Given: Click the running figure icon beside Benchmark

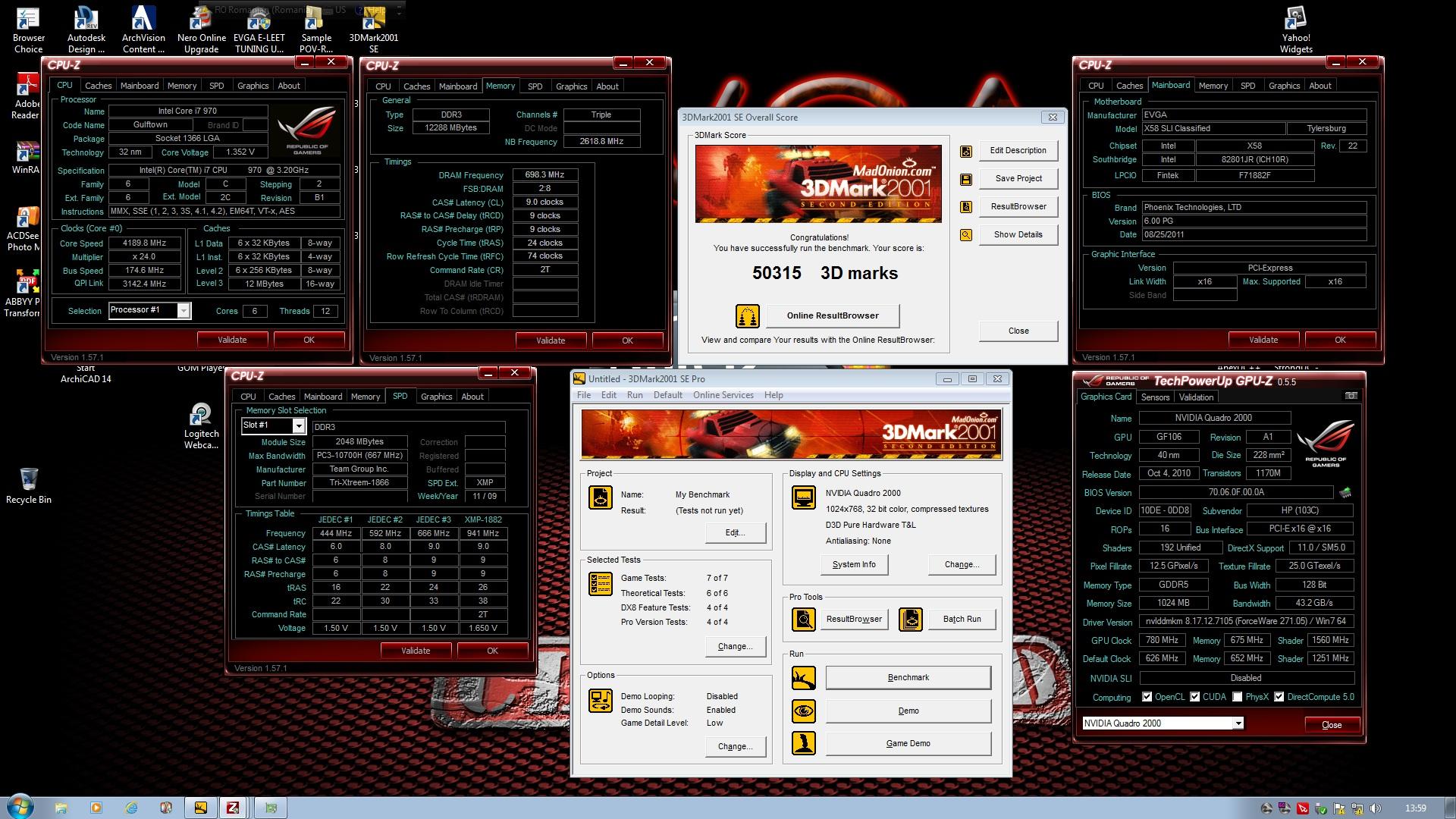Looking at the screenshot, I should pos(803,677).
